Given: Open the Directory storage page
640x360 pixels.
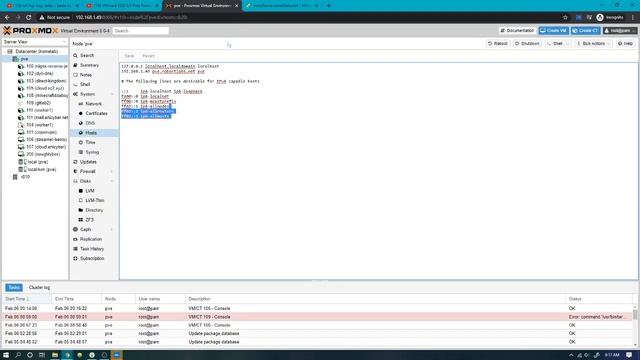Looking at the screenshot, I should (x=94, y=210).
